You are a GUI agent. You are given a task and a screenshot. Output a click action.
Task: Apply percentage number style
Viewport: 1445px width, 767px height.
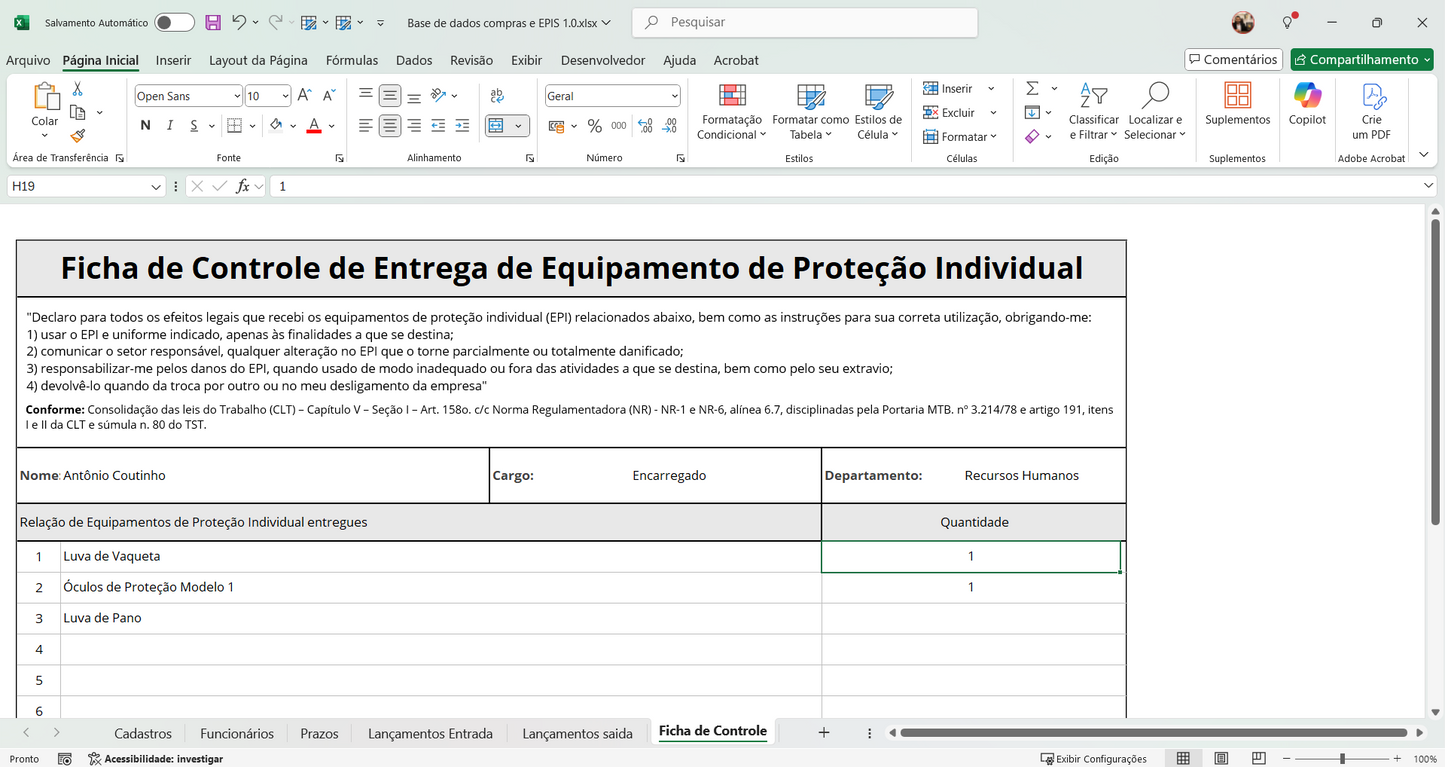coord(594,125)
